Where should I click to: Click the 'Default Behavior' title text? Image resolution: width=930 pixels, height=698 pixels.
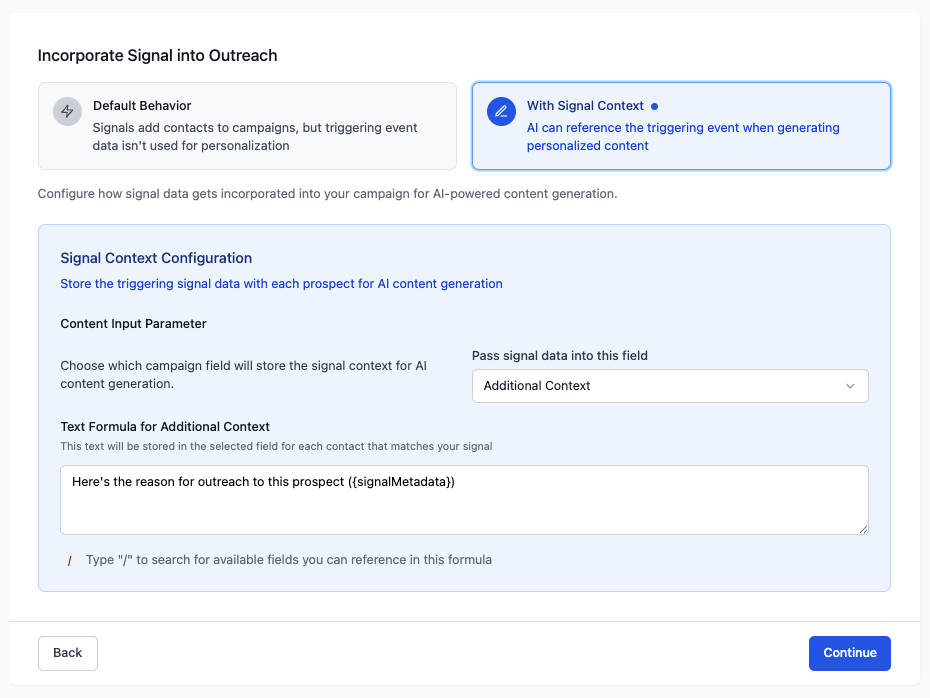(142, 106)
